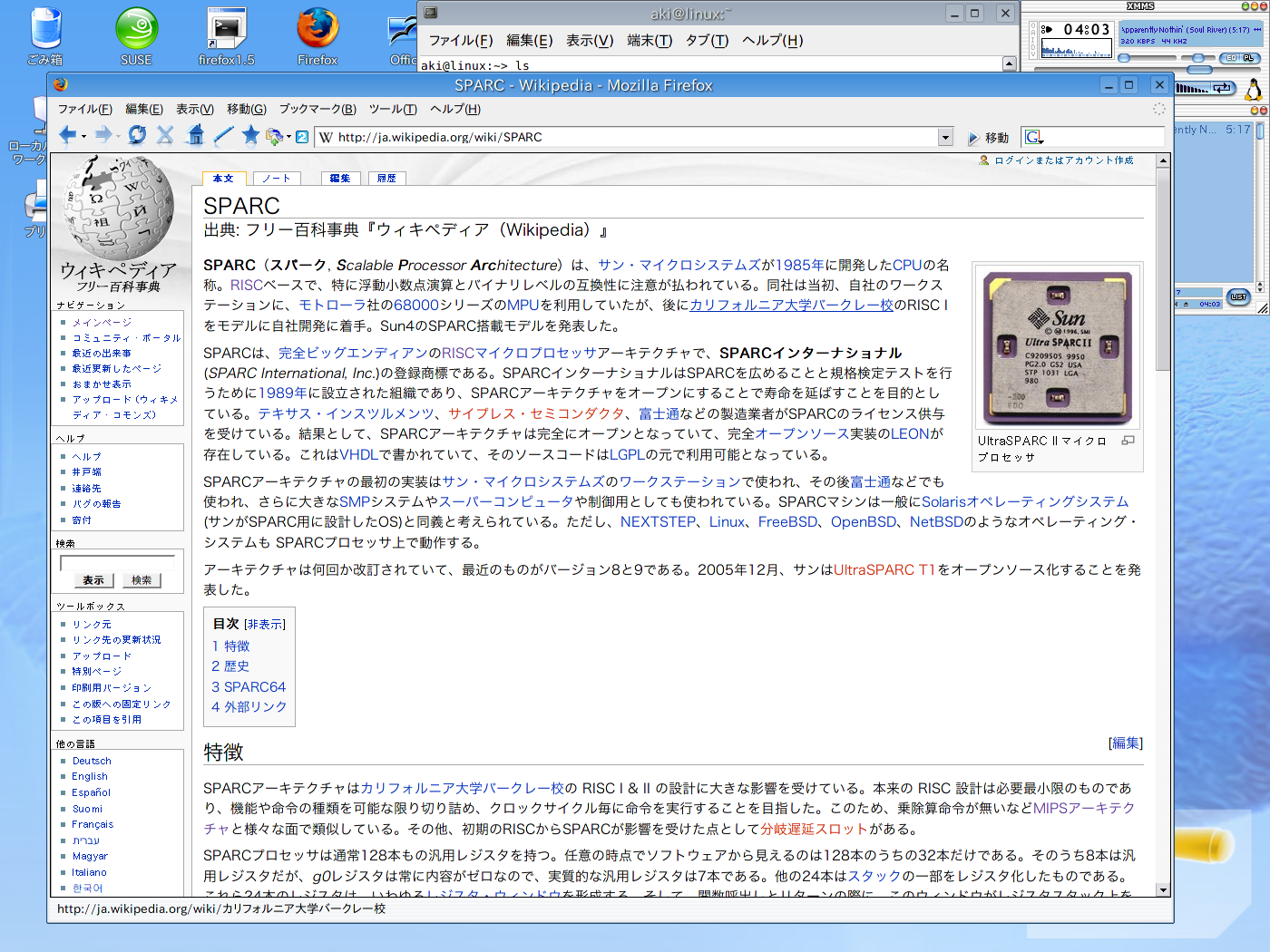1270x952 pixels.
Task: Click the page scrollbar down arrow
Action: [1163, 889]
